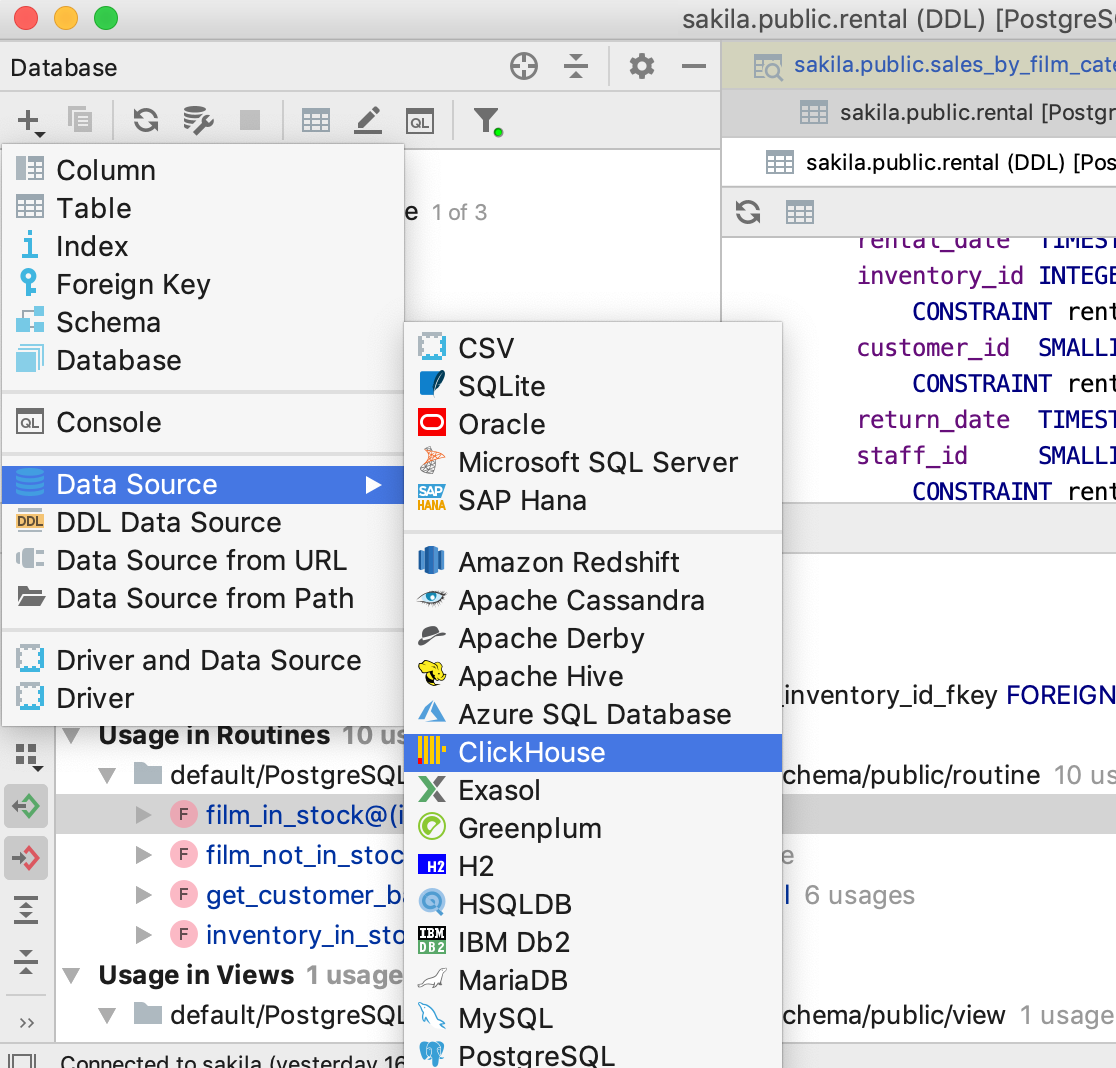
Task: Select Driver and Data Source item
Action: (203, 660)
